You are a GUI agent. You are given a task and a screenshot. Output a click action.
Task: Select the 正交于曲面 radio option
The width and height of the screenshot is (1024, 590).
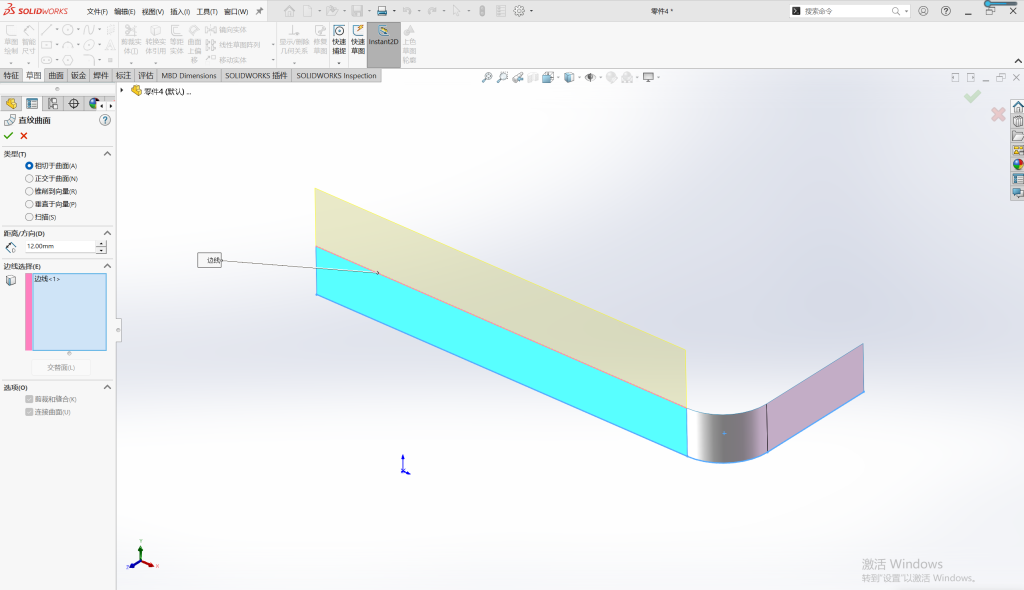pyautogui.click(x=29, y=178)
